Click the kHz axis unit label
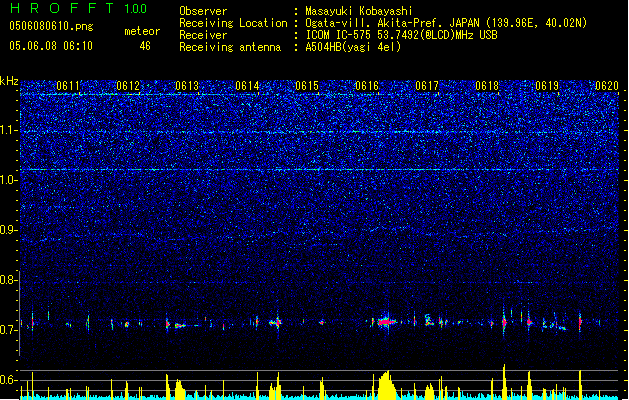This screenshot has height=400, width=629. pos(9,81)
